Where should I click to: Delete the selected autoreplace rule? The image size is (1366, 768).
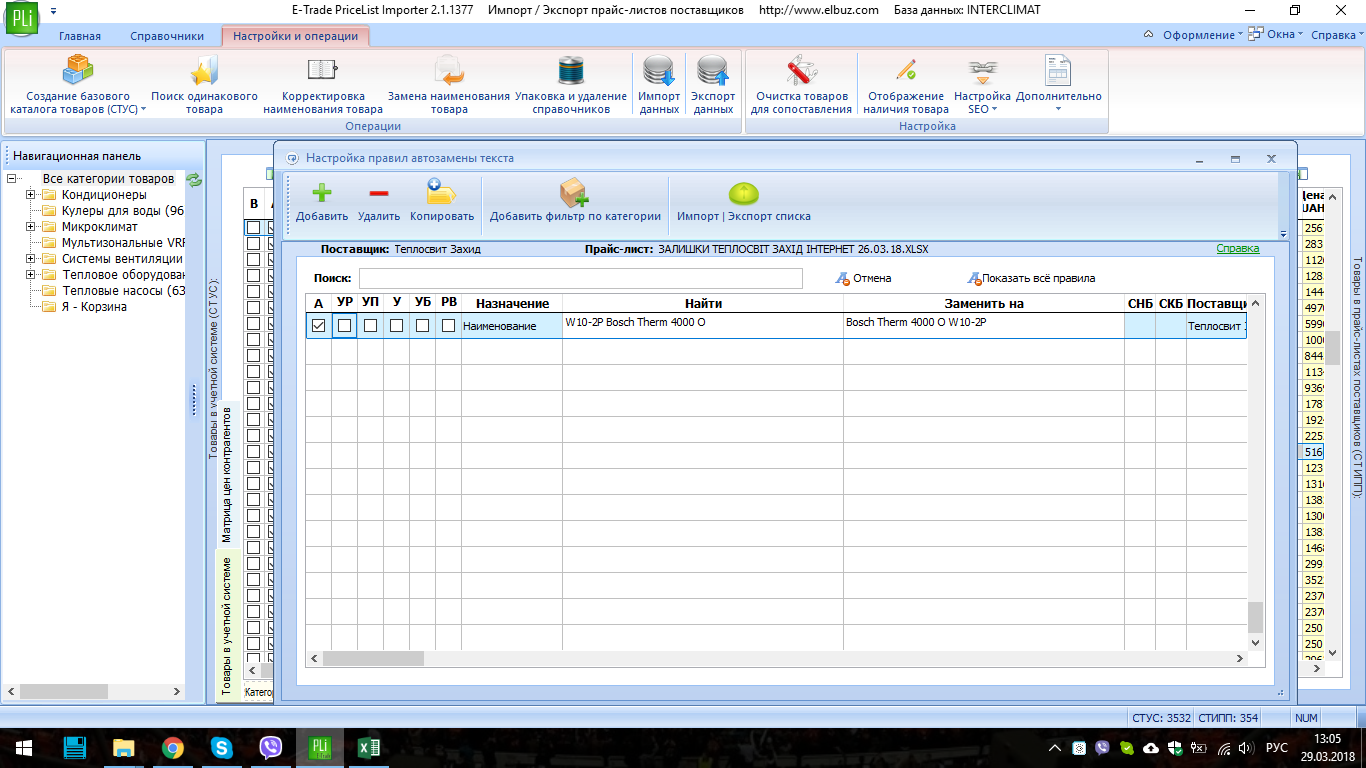(x=379, y=201)
